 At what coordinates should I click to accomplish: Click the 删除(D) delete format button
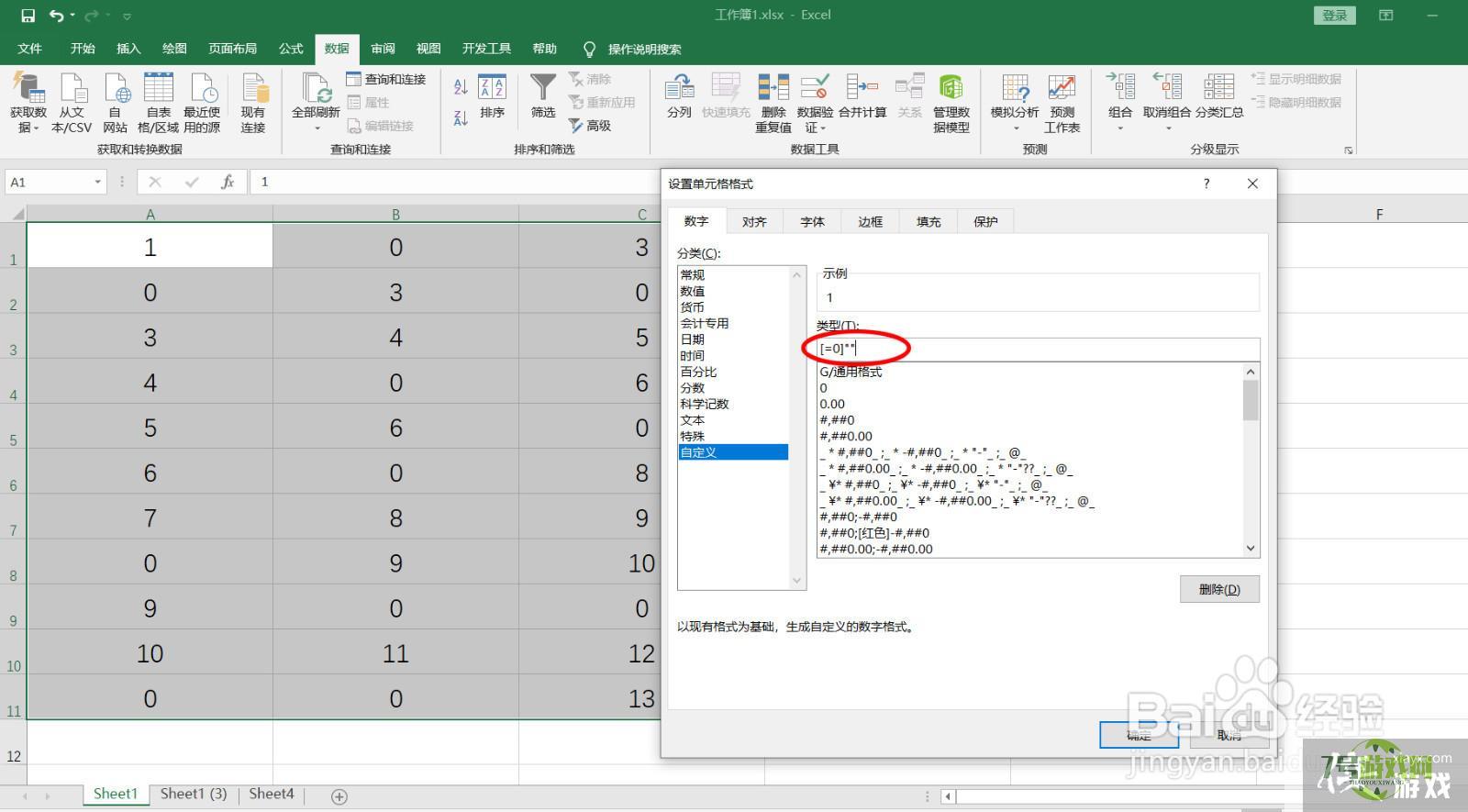pos(1219,589)
